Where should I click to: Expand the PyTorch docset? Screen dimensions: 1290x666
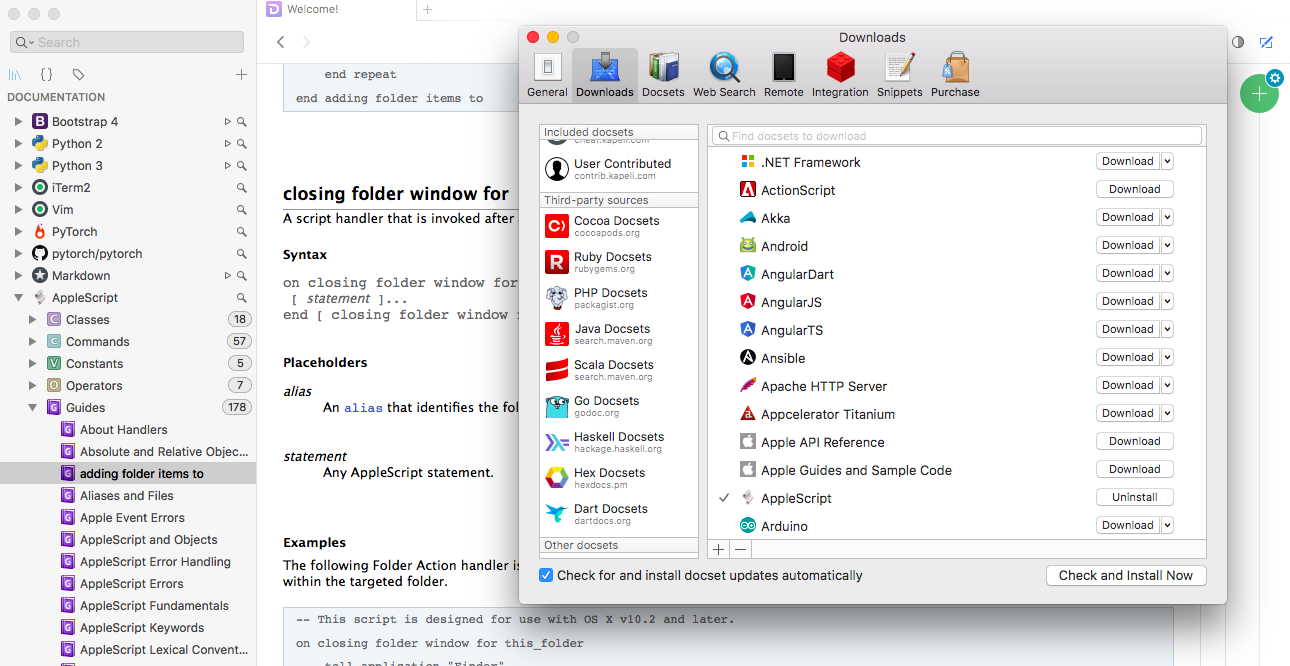18,231
